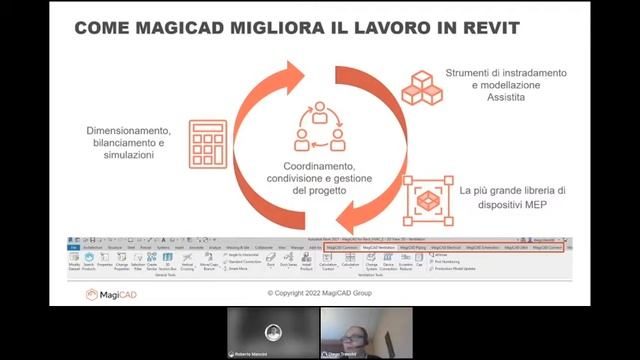Open the File tab in Revit ribbon
Viewport: 640px width, 360px height.
pos(74,247)
